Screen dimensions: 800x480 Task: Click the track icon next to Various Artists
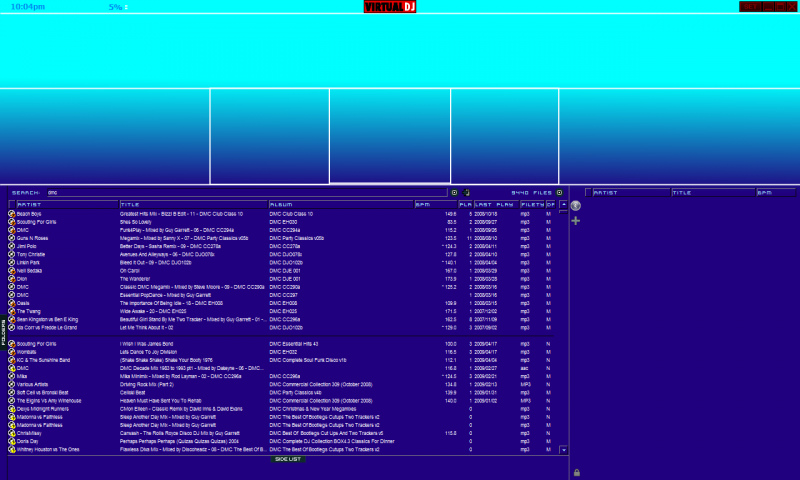click(x=11, y=385)
